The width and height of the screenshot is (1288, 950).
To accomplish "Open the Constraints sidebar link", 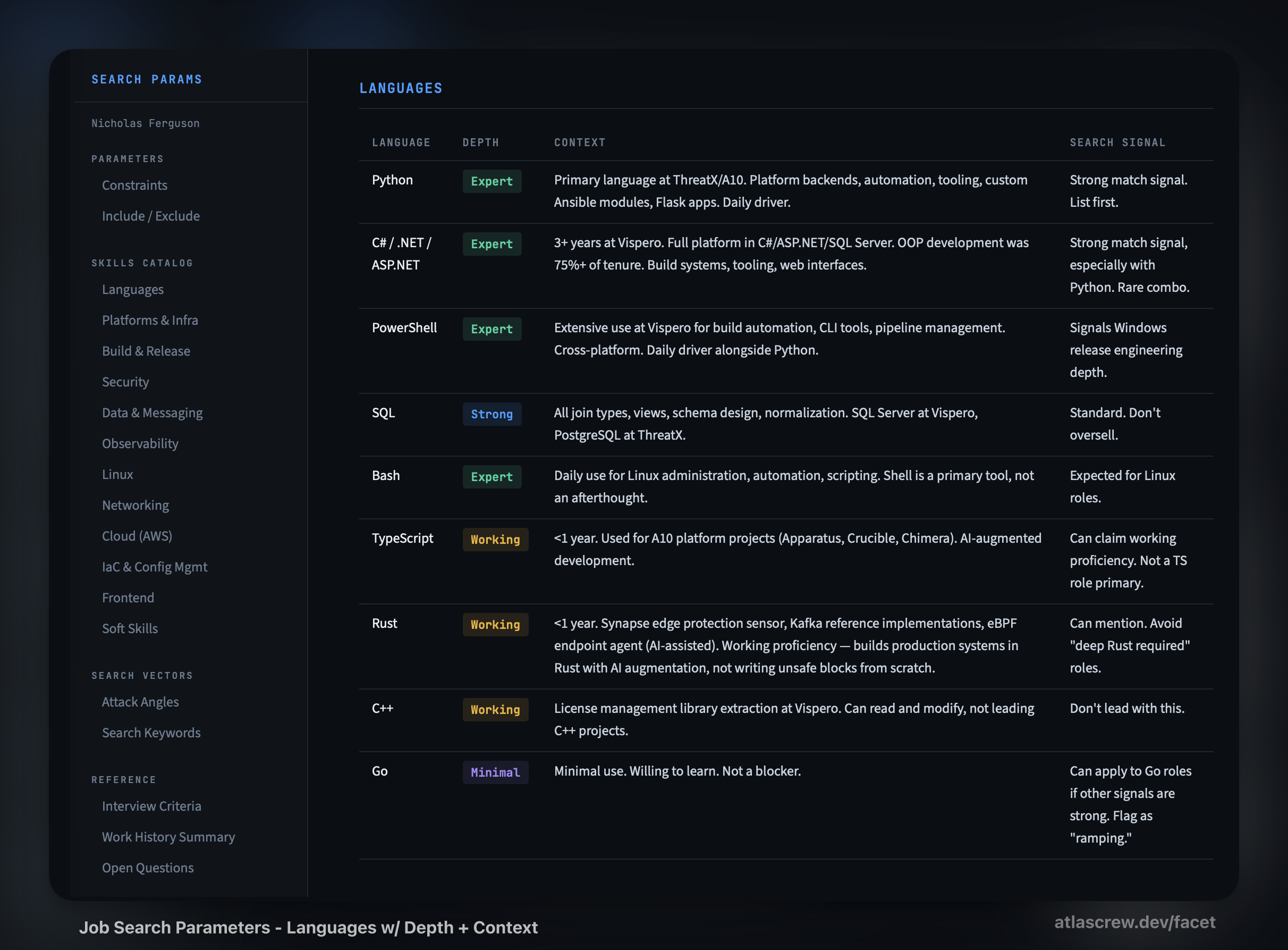I will click(x=134, y=185).
